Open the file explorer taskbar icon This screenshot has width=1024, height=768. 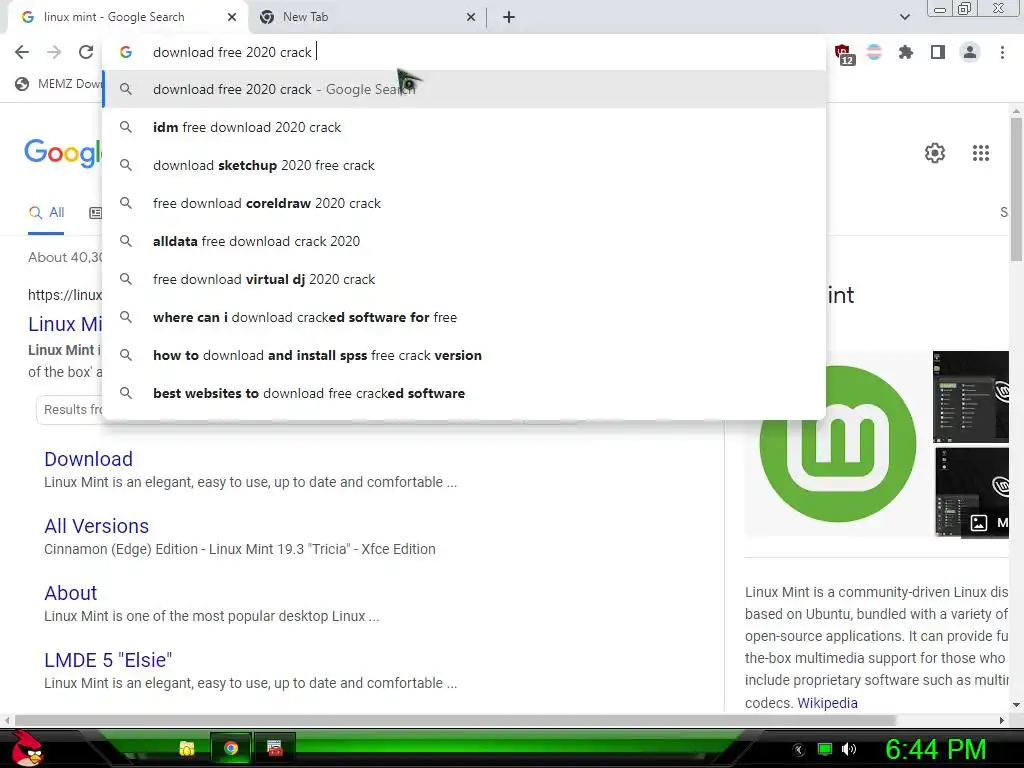pyautogui.click(x=187, y=748)
